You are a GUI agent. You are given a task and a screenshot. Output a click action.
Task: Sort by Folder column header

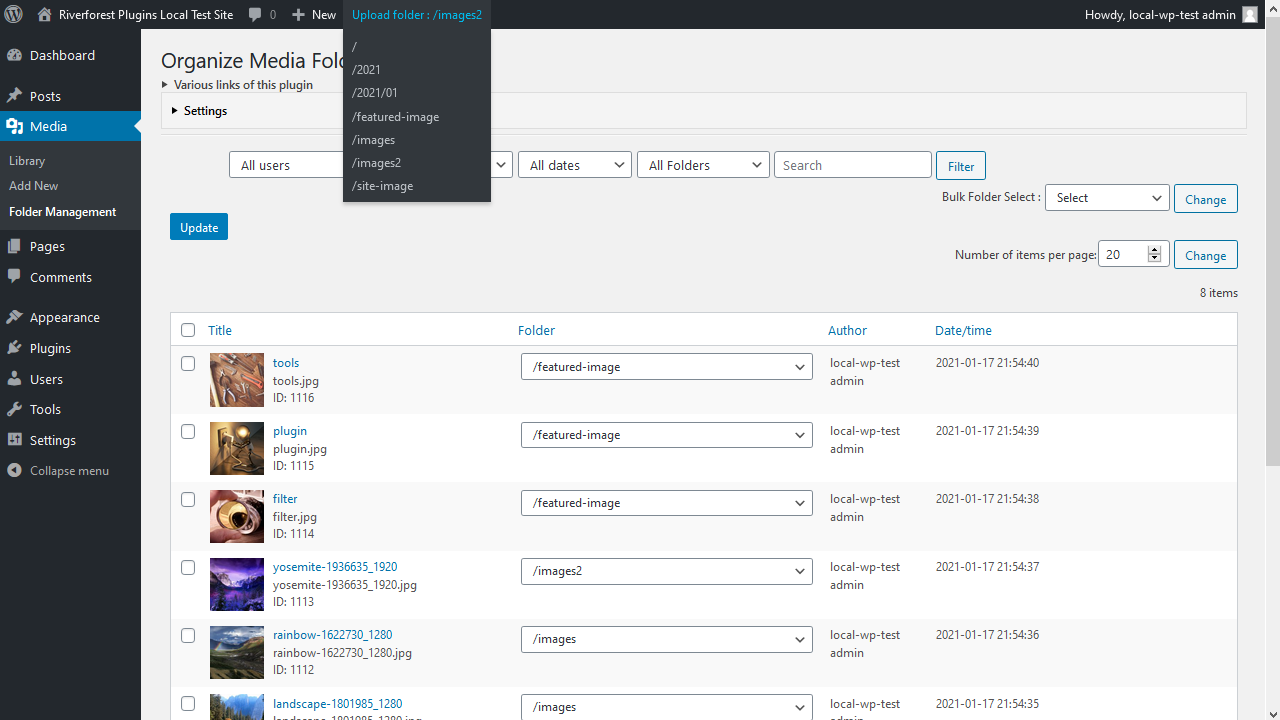click(536, 330)
